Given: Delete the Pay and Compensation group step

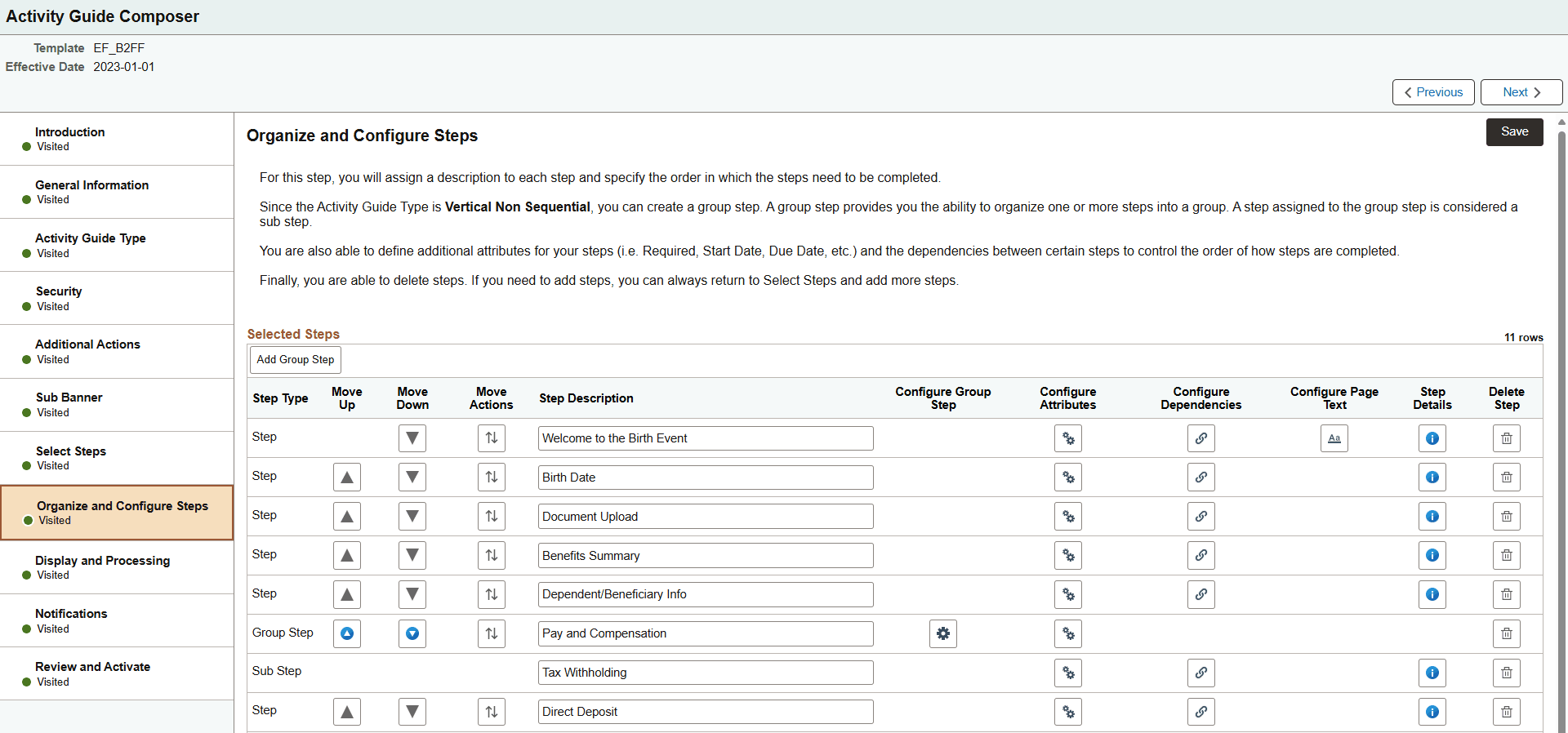Looking at the screenshot, I should (1507, 634).
